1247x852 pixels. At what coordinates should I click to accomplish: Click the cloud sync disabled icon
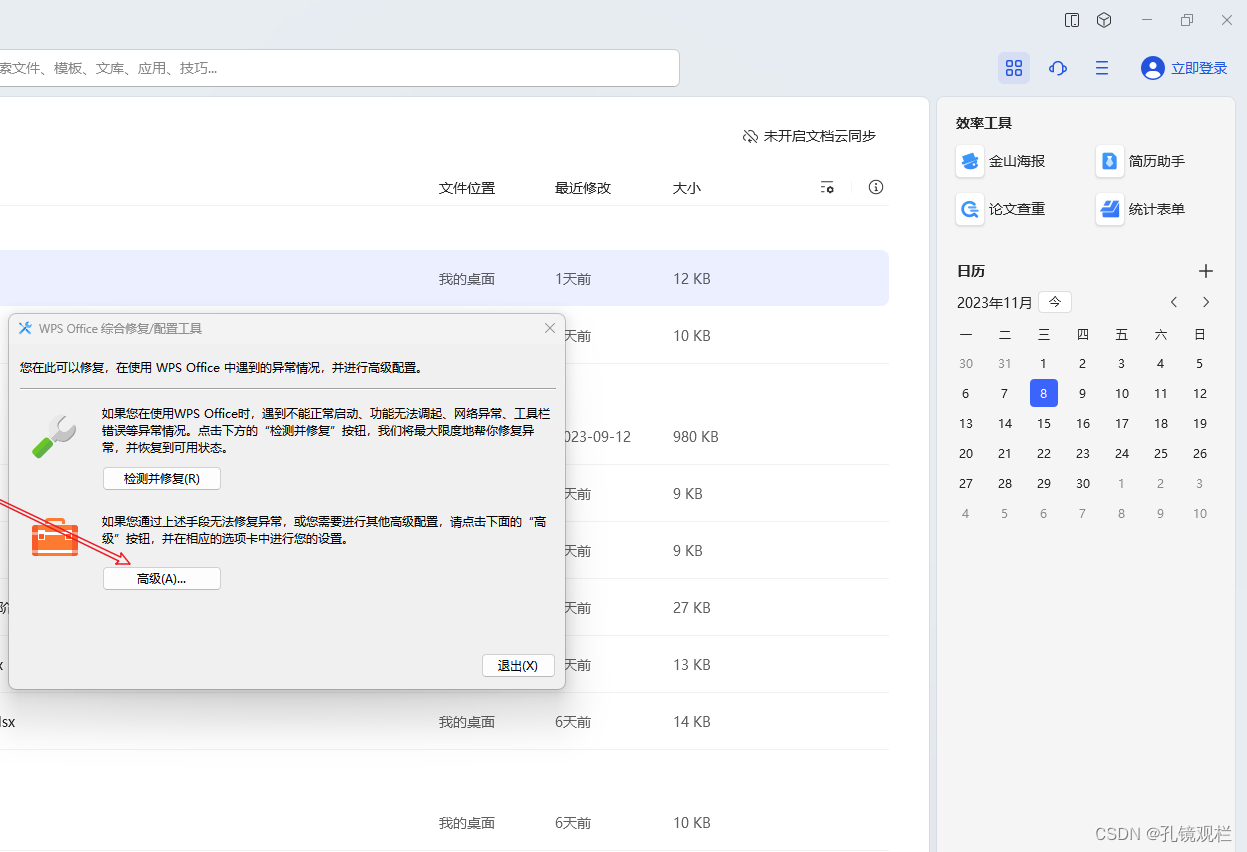point(750,136)
